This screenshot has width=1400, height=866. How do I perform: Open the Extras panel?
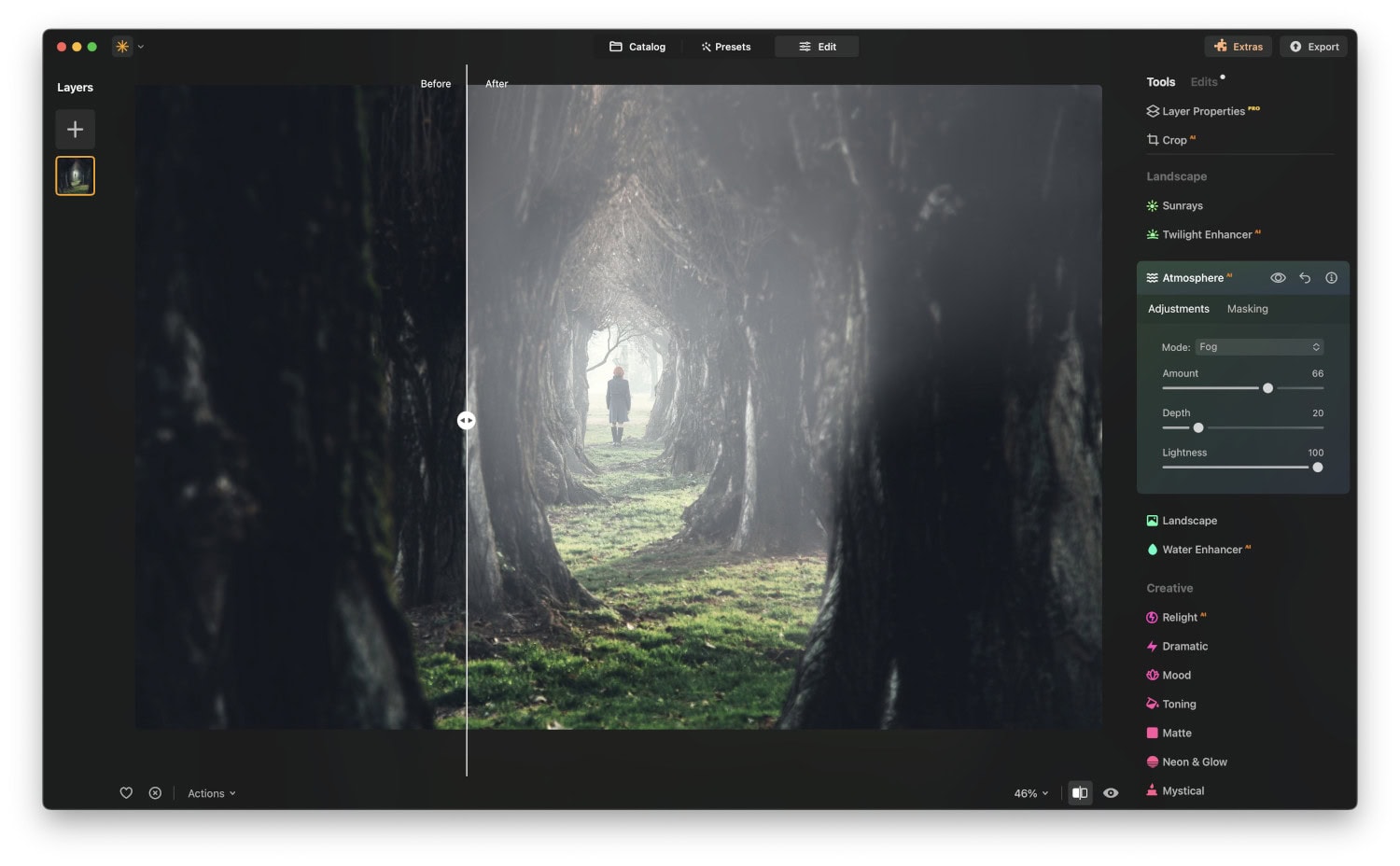(x=1239, y=46)
